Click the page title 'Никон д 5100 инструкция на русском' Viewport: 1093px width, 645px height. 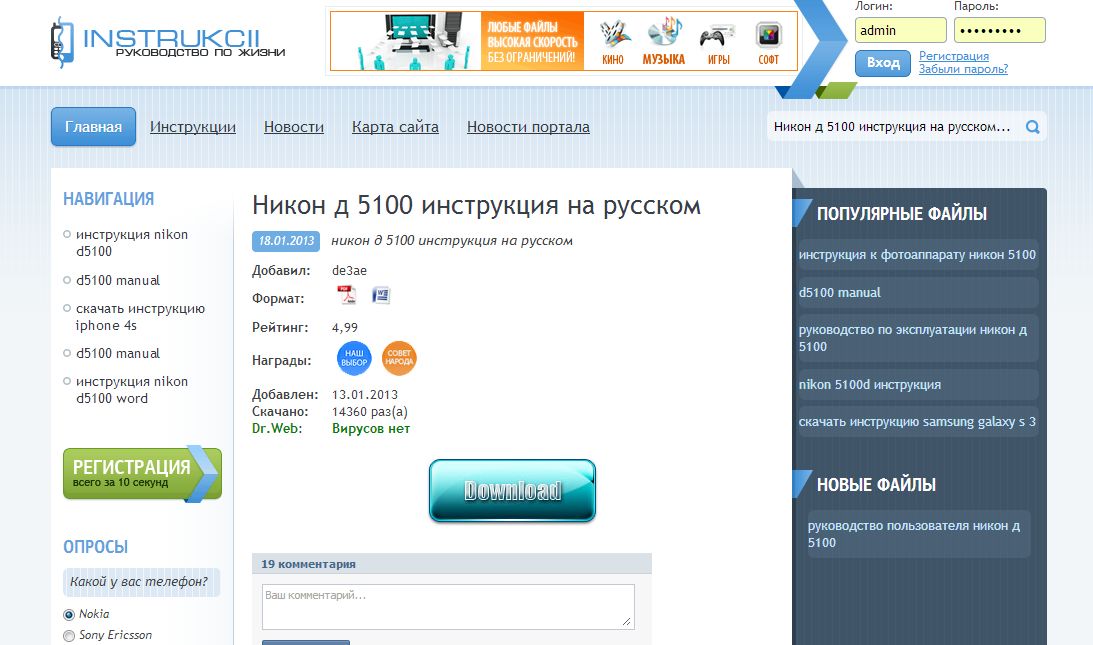tap(476, 206)
